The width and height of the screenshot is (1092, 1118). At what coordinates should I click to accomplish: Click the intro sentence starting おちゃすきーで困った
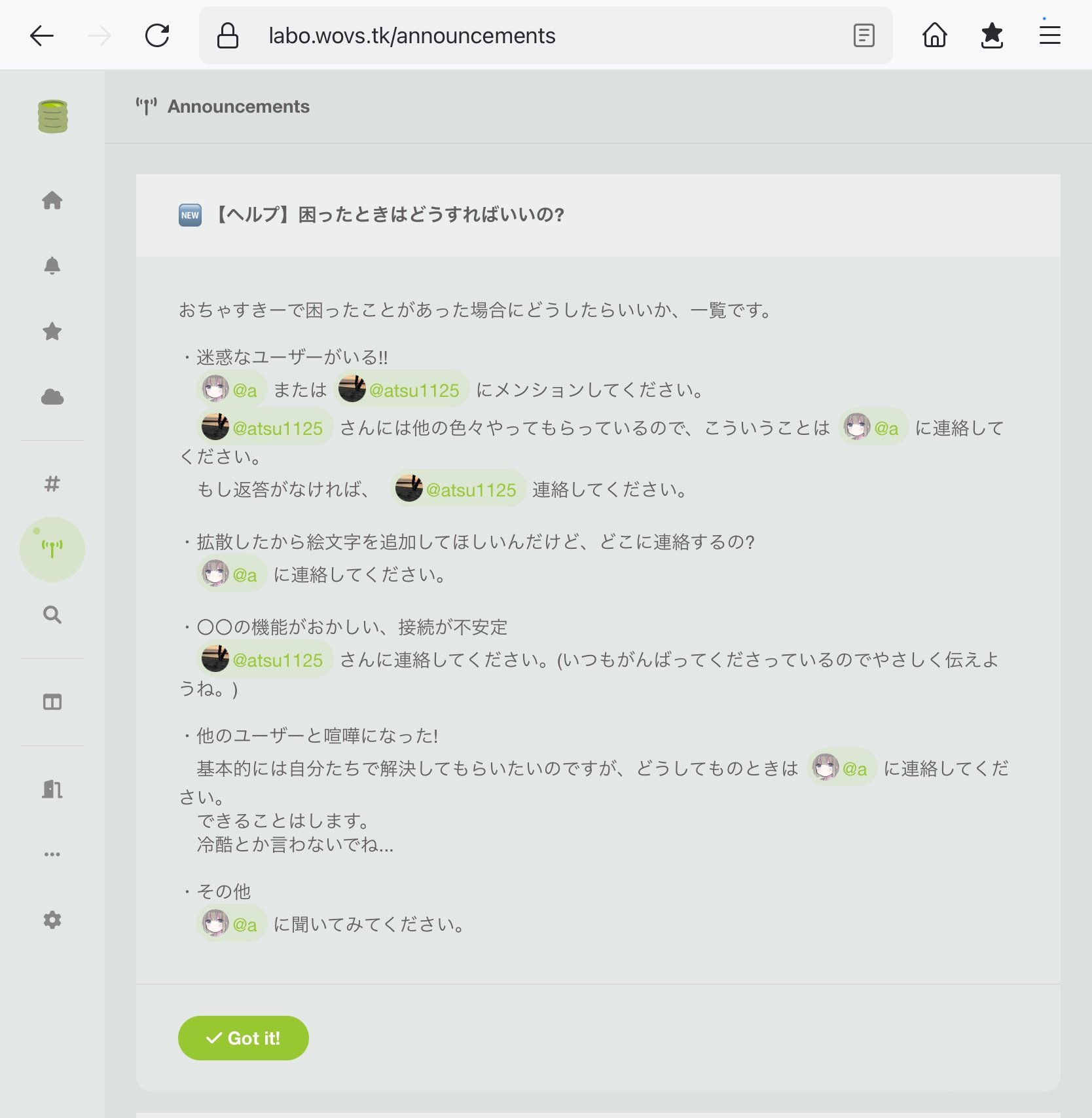477,310
